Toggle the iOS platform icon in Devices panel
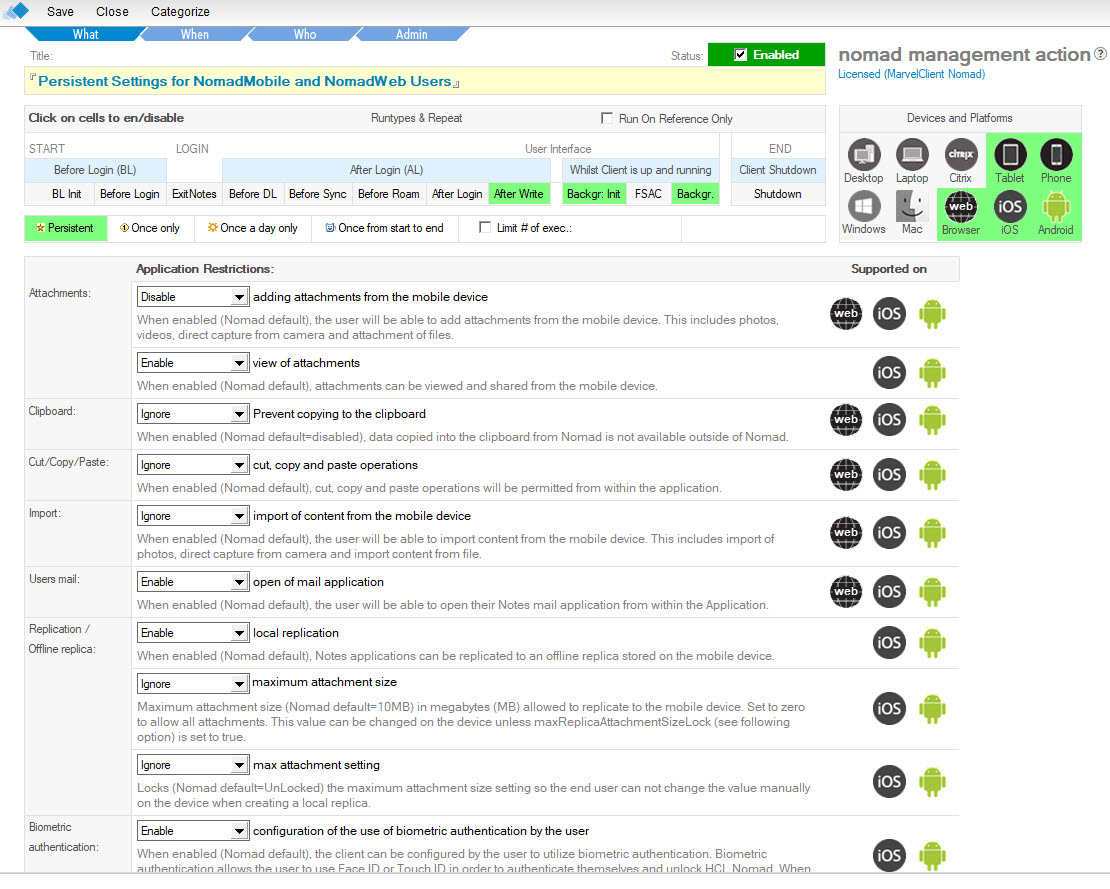This screenshot has width=1110, height=889. coord(1009,206)
